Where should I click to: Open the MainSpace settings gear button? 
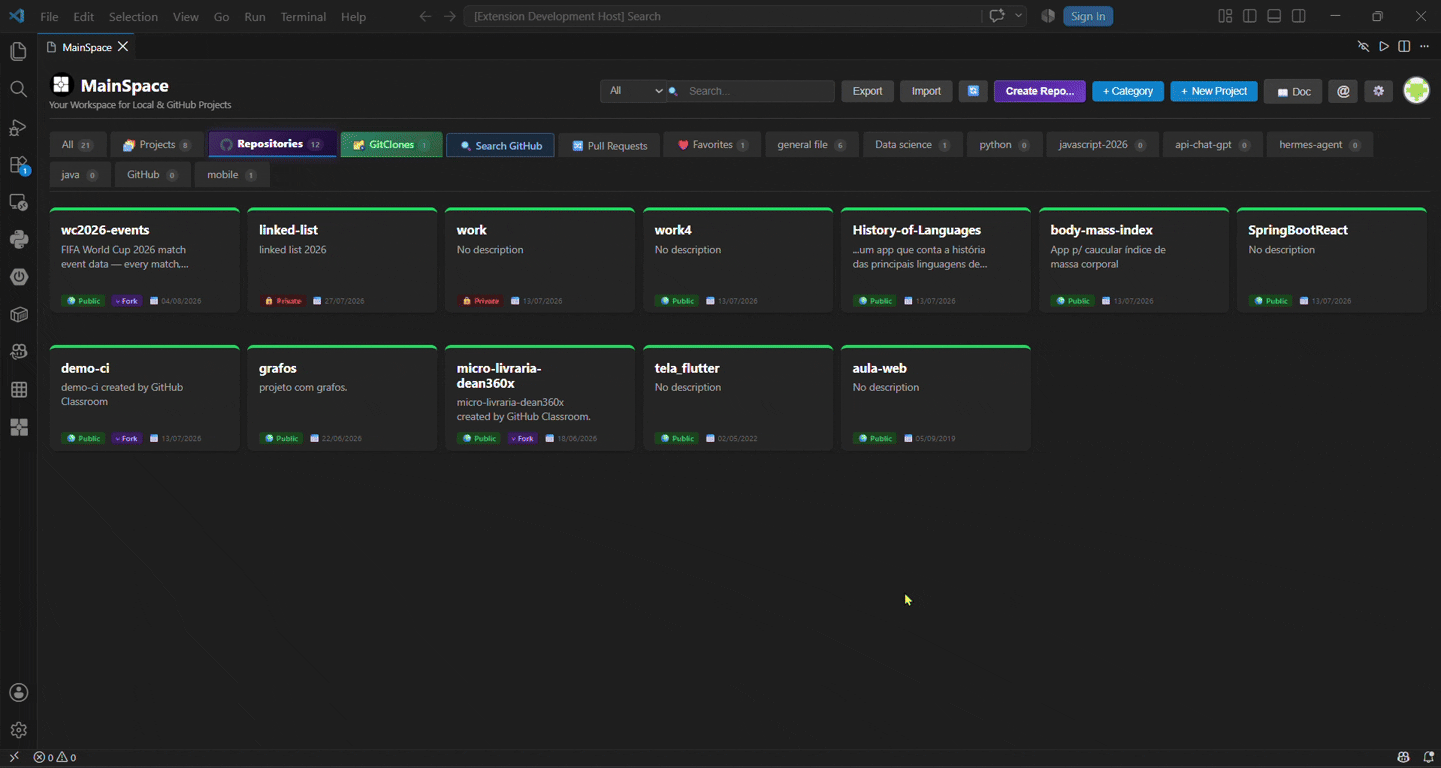[x=1379, y=91]
